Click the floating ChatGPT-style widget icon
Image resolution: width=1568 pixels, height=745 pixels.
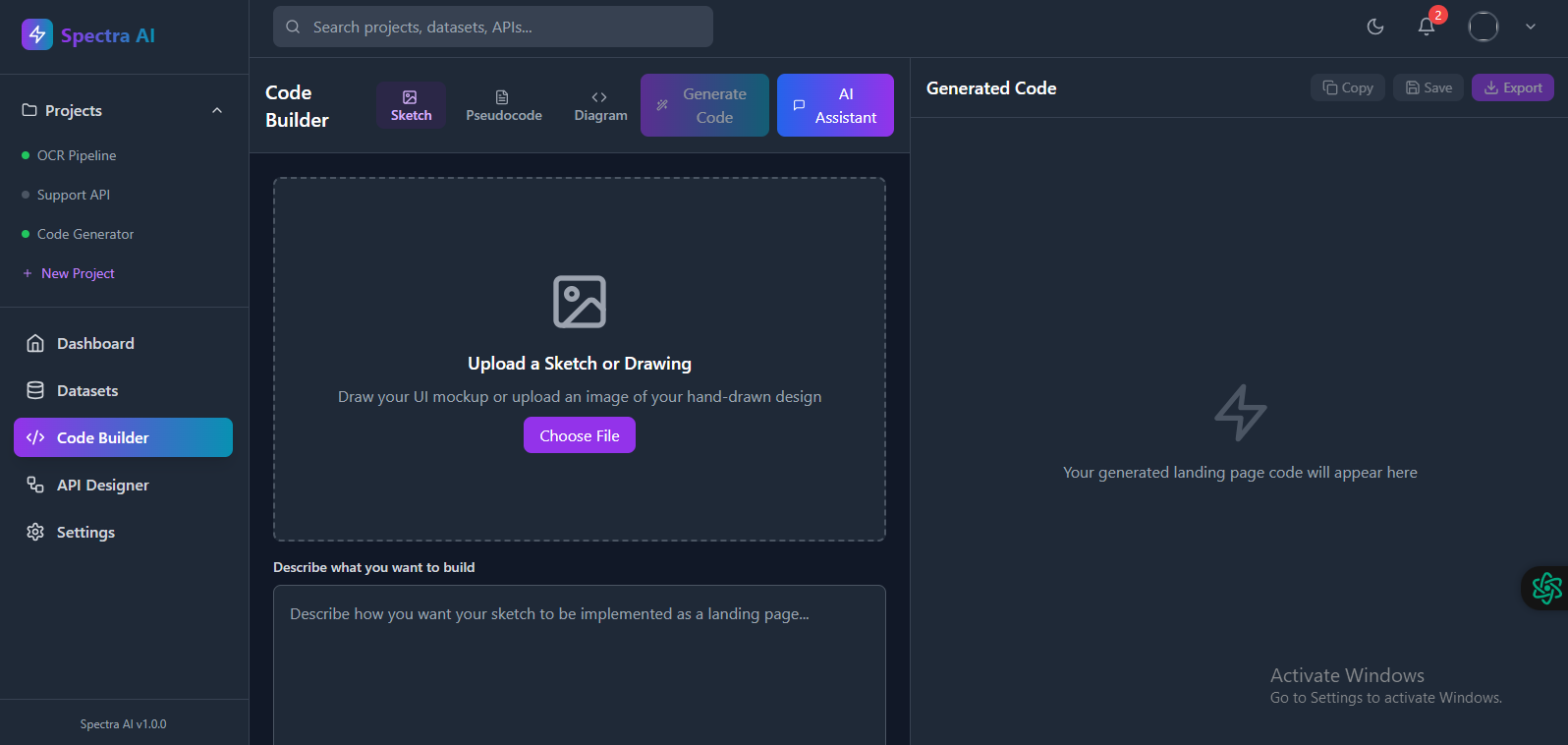pyautogui.click(x=1546, y=588)
